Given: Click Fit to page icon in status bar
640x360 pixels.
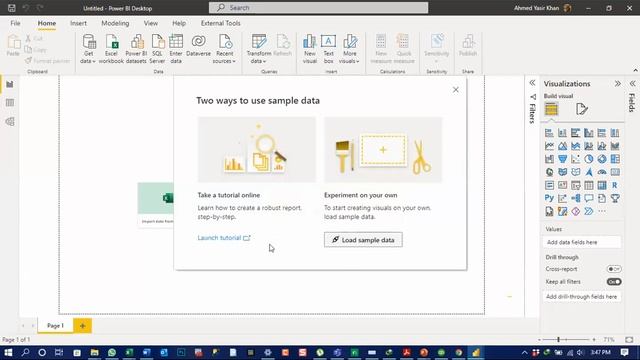Looking at the screenshot, I should pos(629,340).
